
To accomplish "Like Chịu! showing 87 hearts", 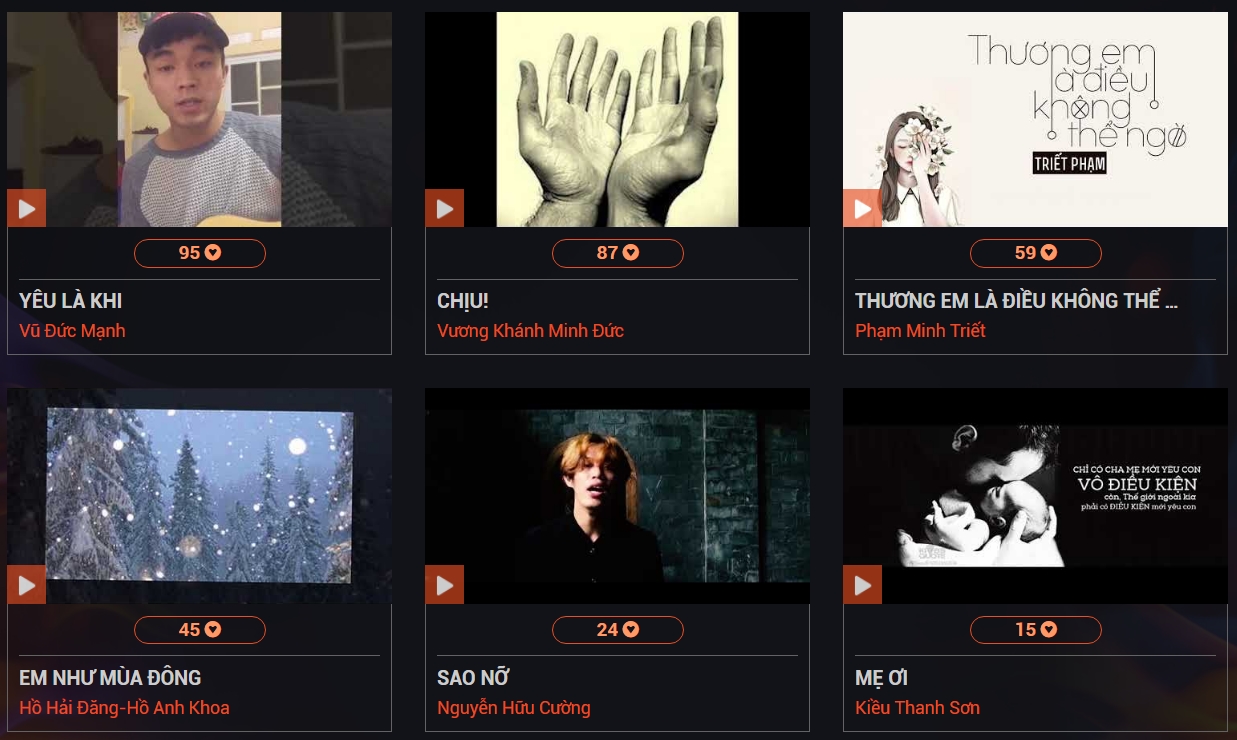I will 618,253.
